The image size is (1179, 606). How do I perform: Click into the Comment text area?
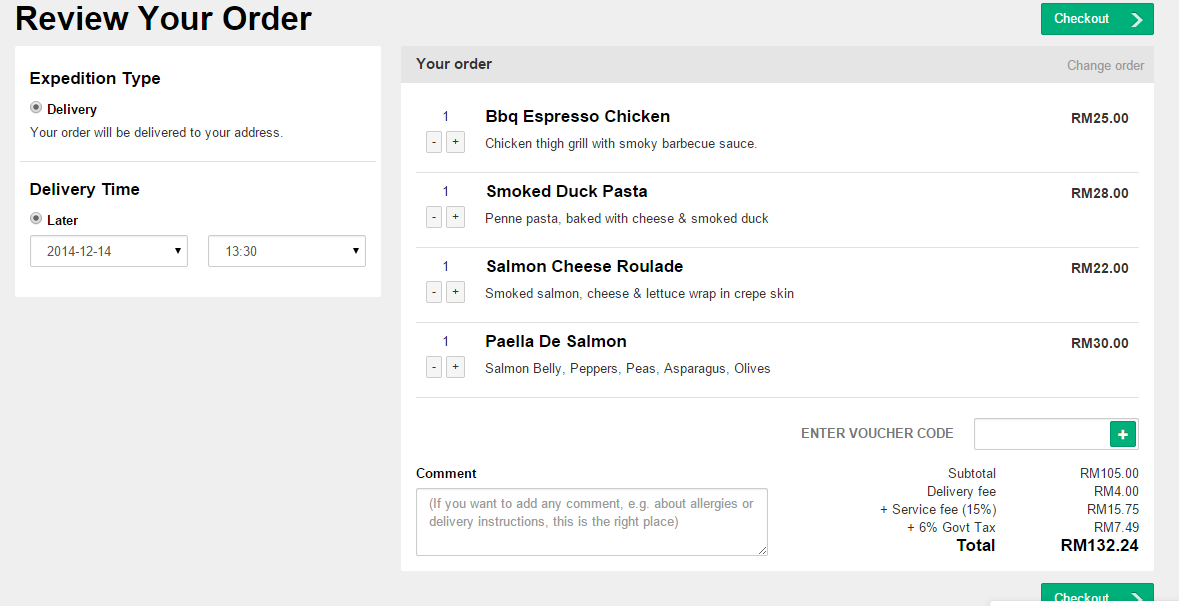pos(591,521)
